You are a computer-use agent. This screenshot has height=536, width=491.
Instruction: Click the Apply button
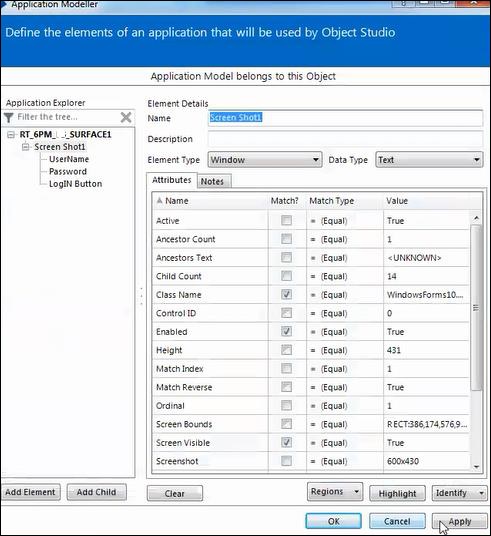(460, 521)
